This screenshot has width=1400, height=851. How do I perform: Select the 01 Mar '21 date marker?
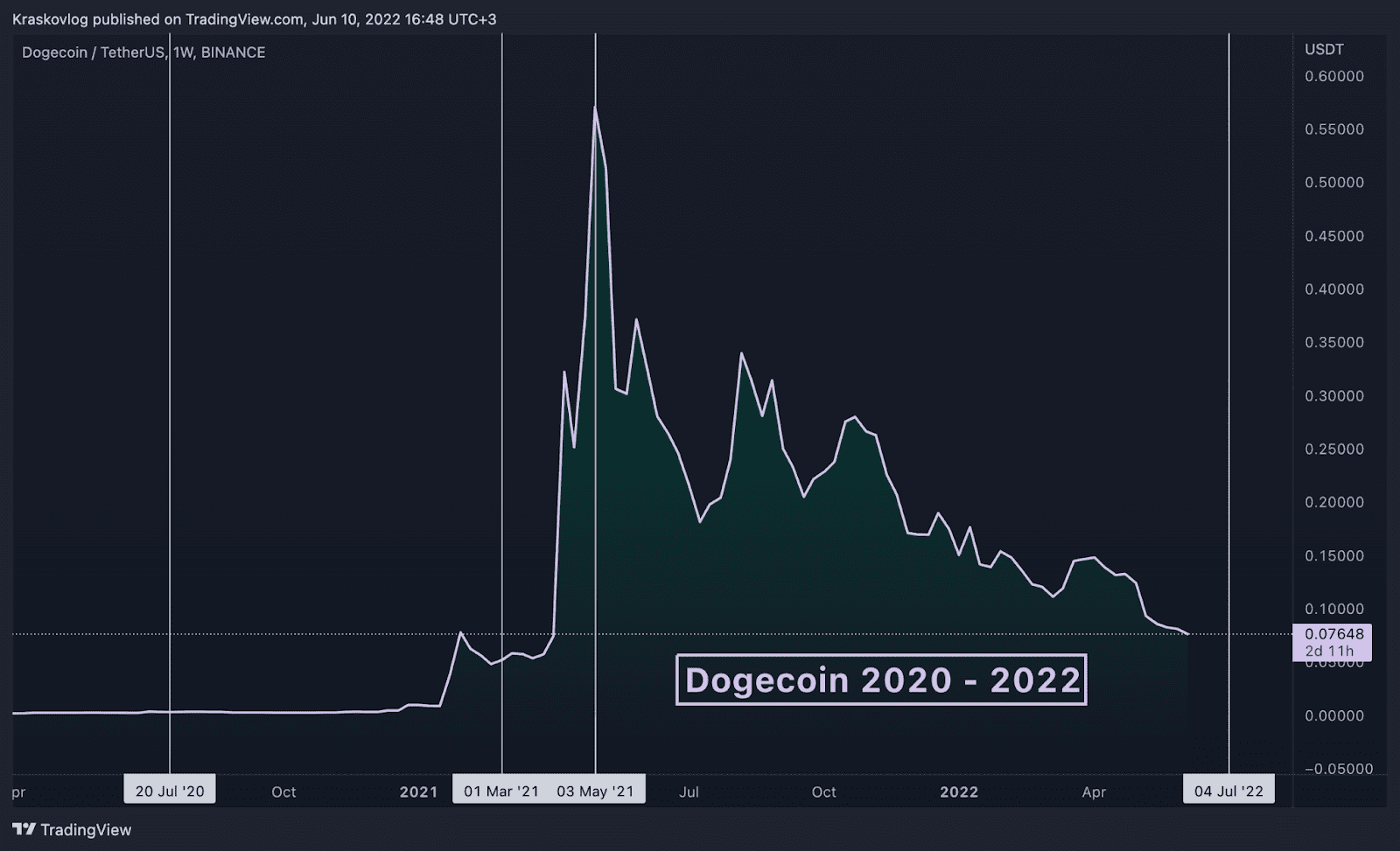point(501,791)
